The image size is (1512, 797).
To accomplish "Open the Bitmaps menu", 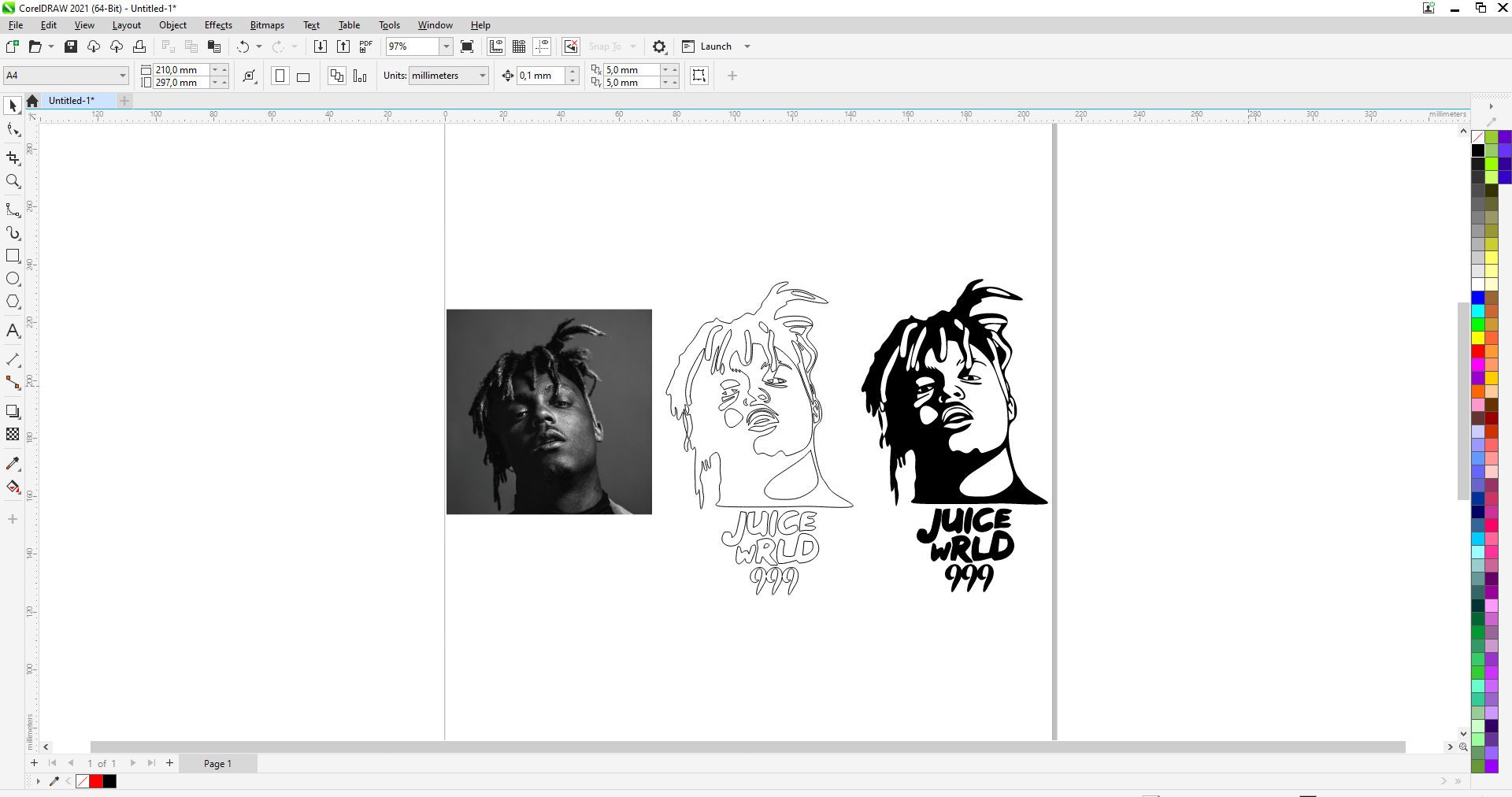I will point(266,24).
